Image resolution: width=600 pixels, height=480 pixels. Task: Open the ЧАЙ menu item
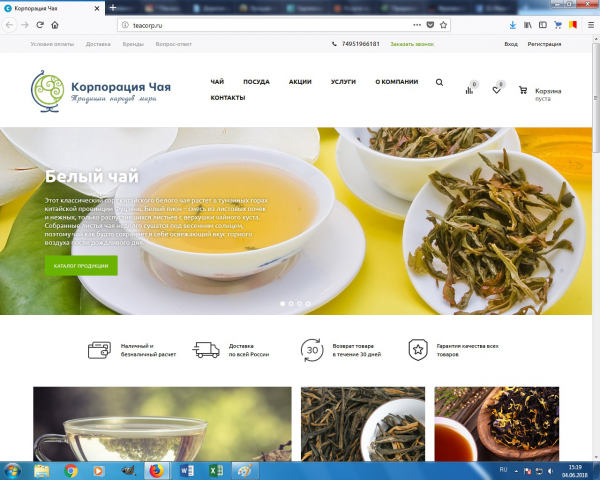[217, 82]
